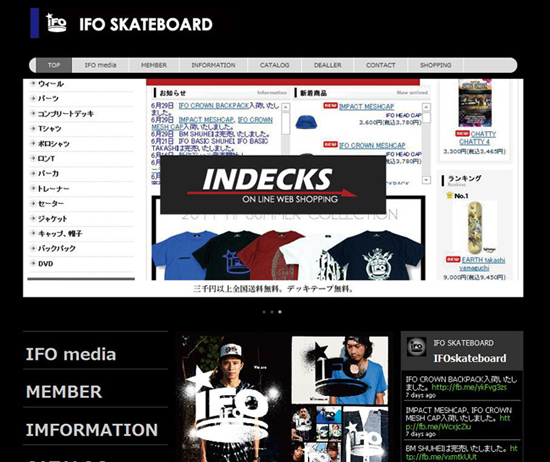Open the IFO media navigation tab
The image size is (550, 462).
pyautogui.click(x=100, y=65)
